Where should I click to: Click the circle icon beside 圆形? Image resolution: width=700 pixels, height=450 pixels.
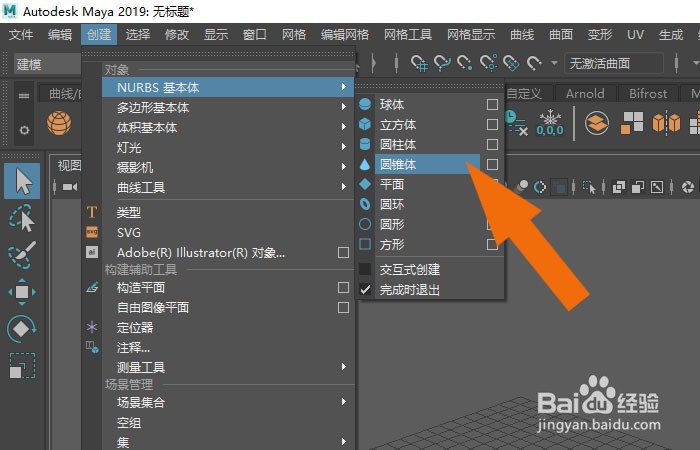[365, 224]
